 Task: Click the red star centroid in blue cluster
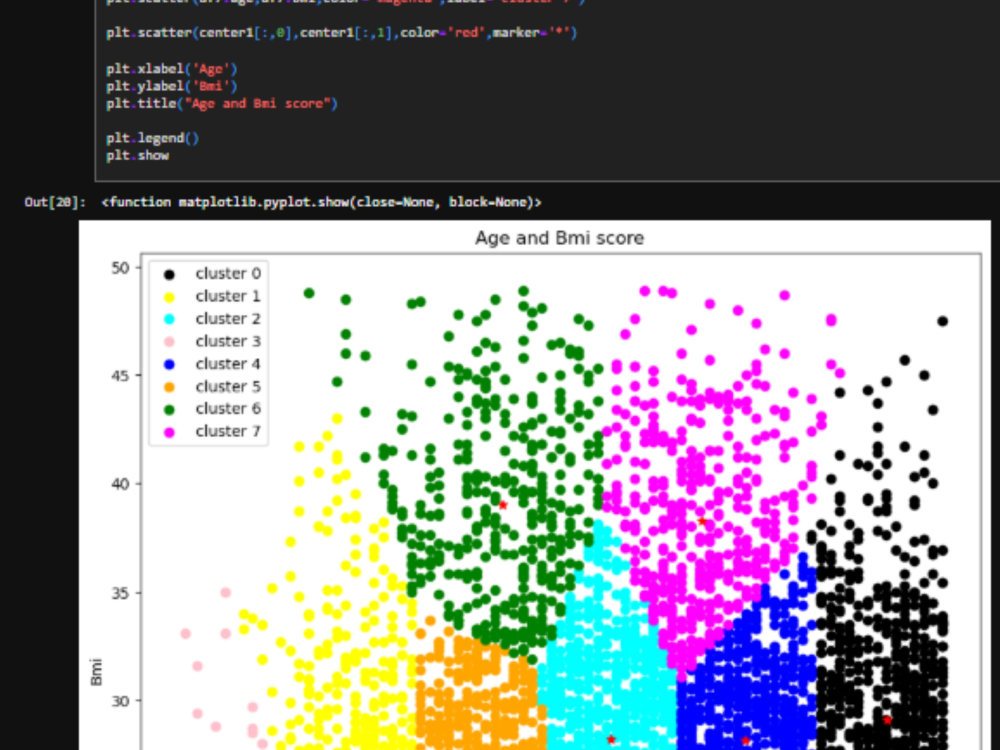746,741
